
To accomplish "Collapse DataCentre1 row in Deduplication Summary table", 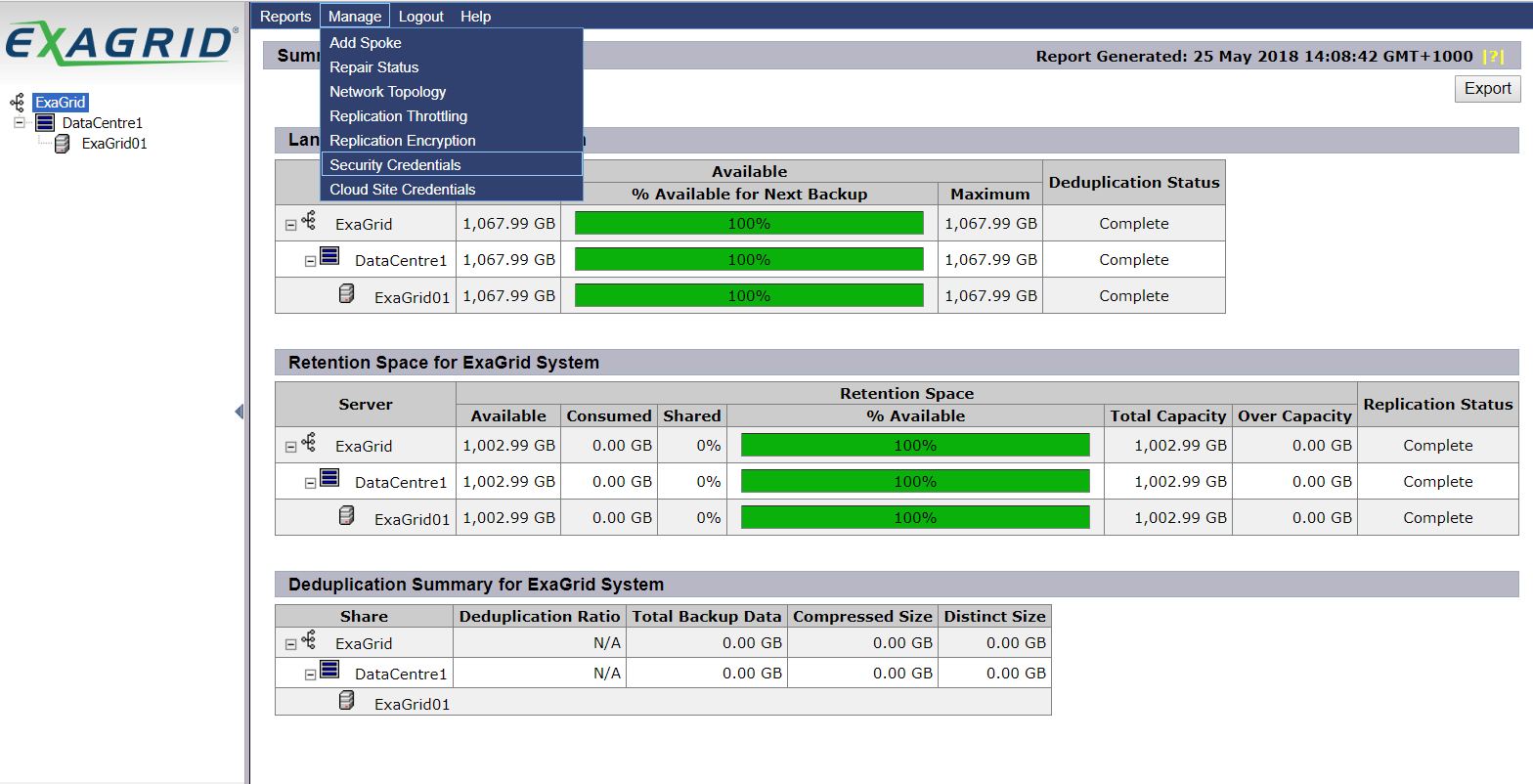I will [x=310, y=675].
